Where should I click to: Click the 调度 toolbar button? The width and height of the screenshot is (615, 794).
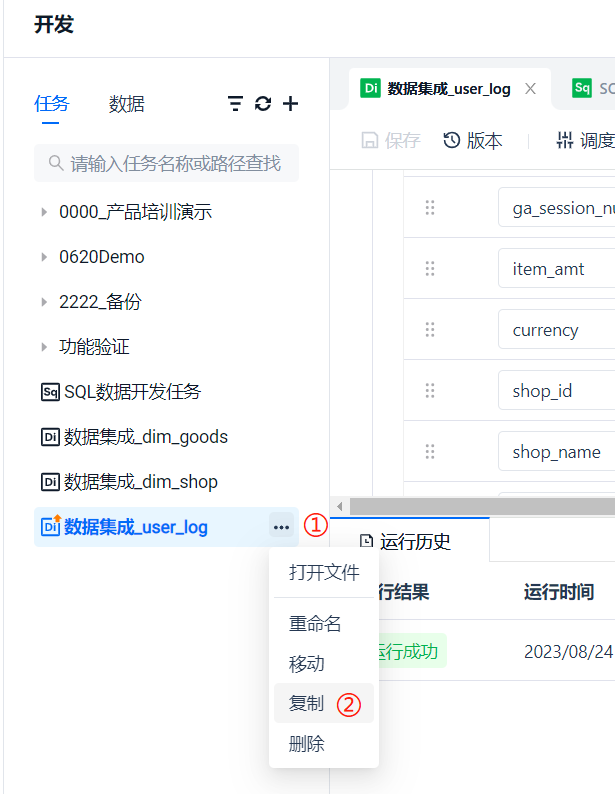click(585, 141)
